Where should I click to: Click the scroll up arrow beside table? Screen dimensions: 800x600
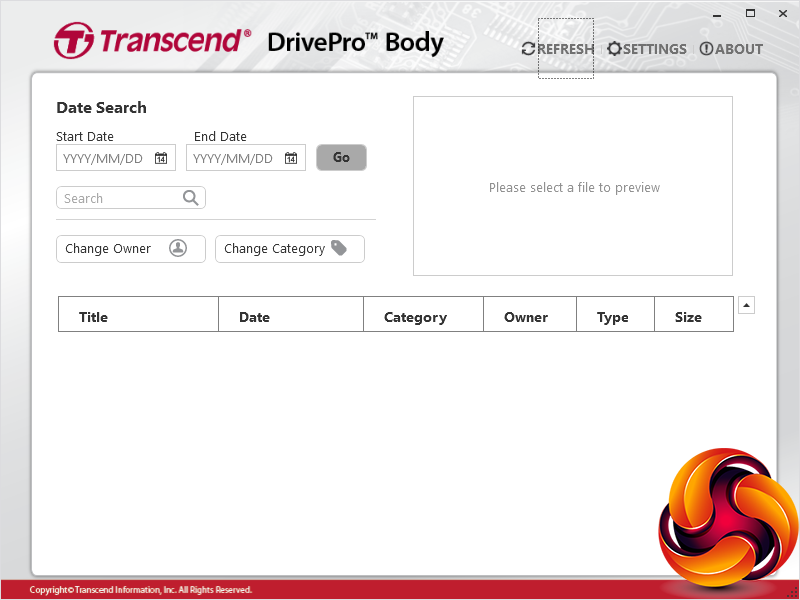746,305
